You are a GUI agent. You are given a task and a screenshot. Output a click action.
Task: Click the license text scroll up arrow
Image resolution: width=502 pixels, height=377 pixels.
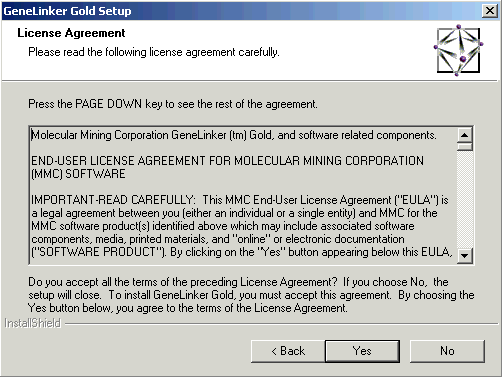pyautogui.click(x=465, y=135)
